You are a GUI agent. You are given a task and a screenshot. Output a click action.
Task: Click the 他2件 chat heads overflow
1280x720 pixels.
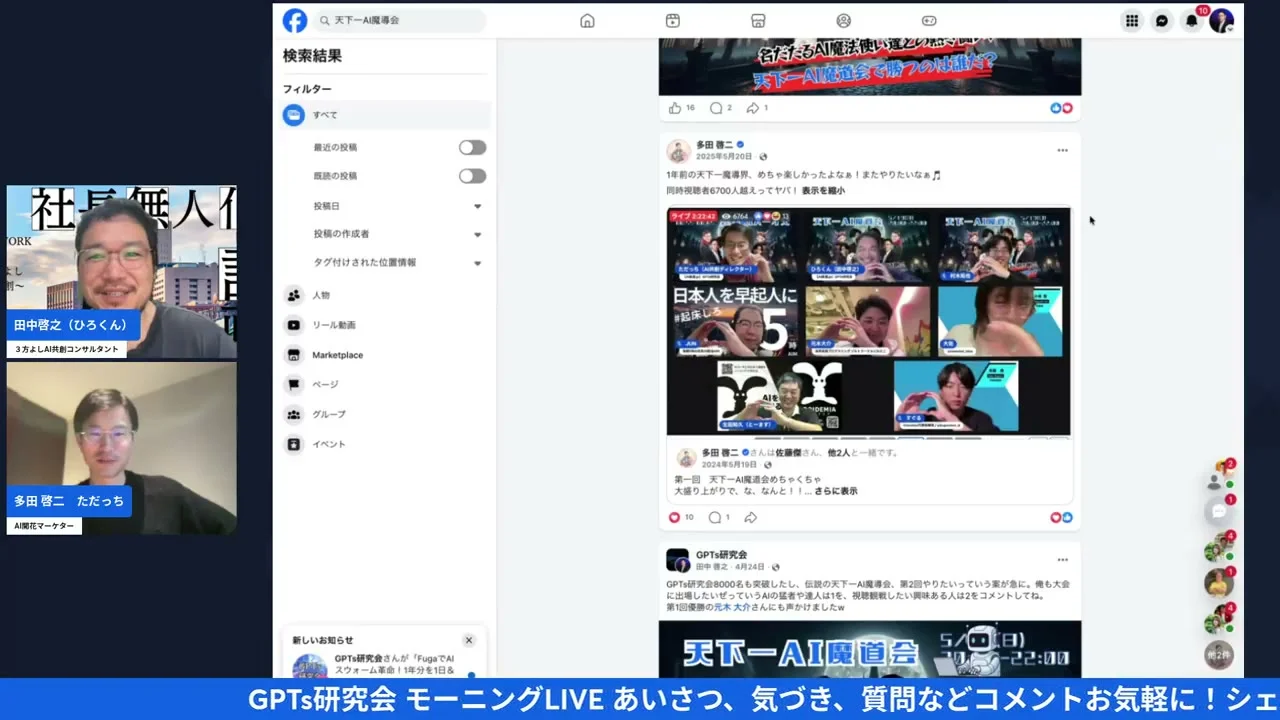point(1218,655)
